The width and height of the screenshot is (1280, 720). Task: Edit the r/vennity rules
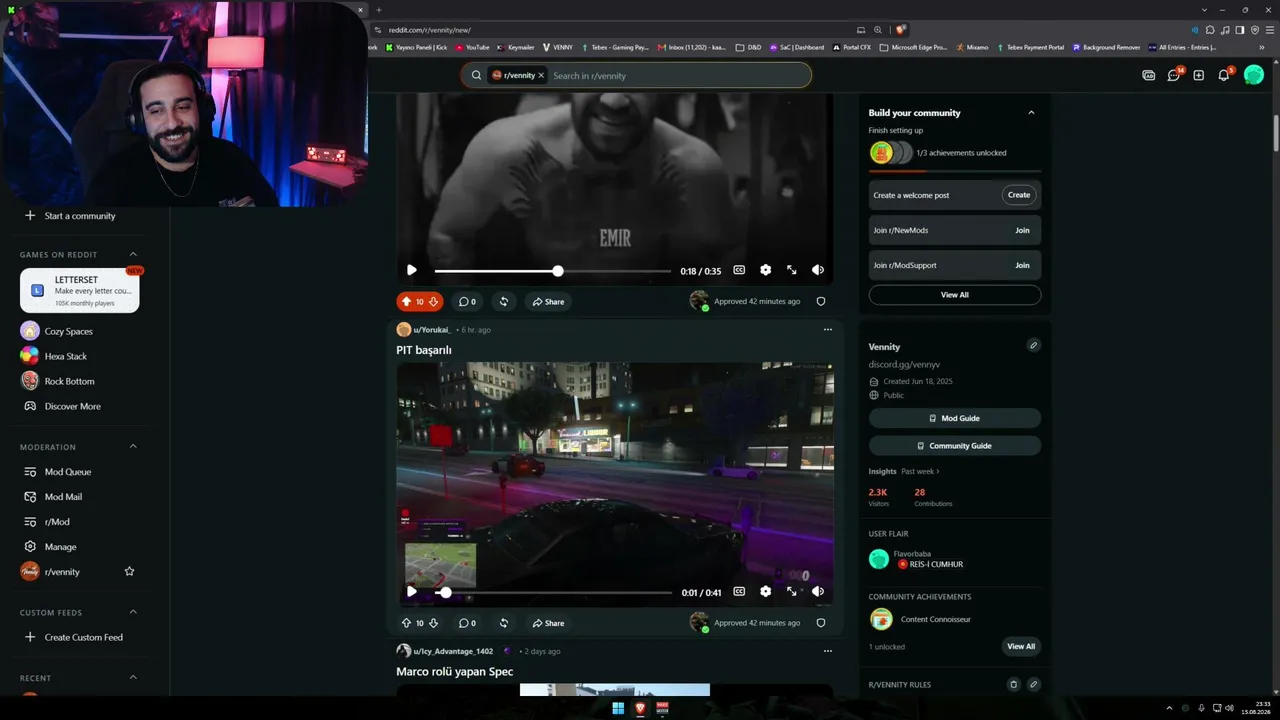1034,685
